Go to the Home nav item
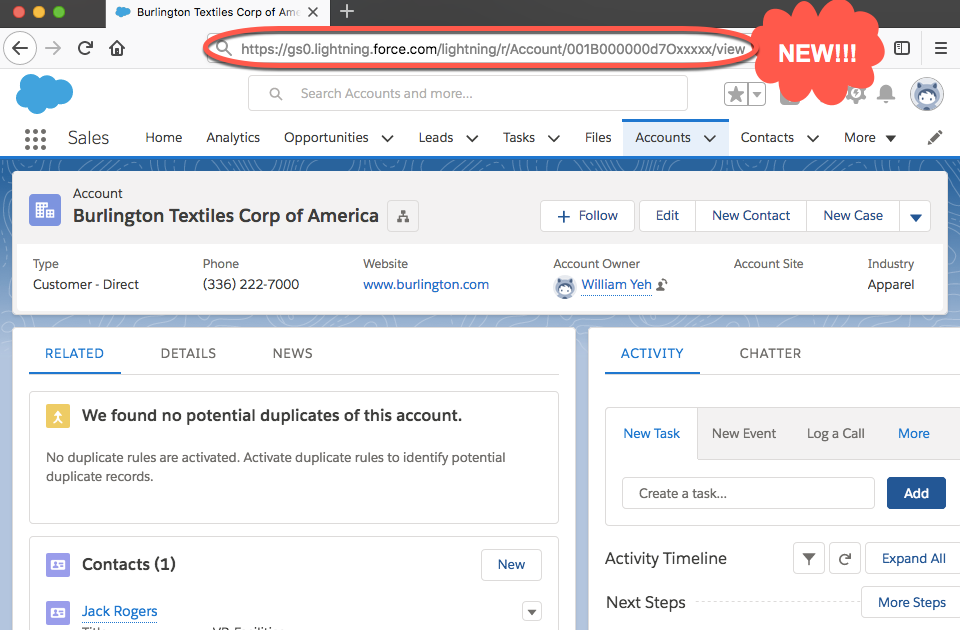This screenshot has height=630, width=960. (x=163, y=138)
